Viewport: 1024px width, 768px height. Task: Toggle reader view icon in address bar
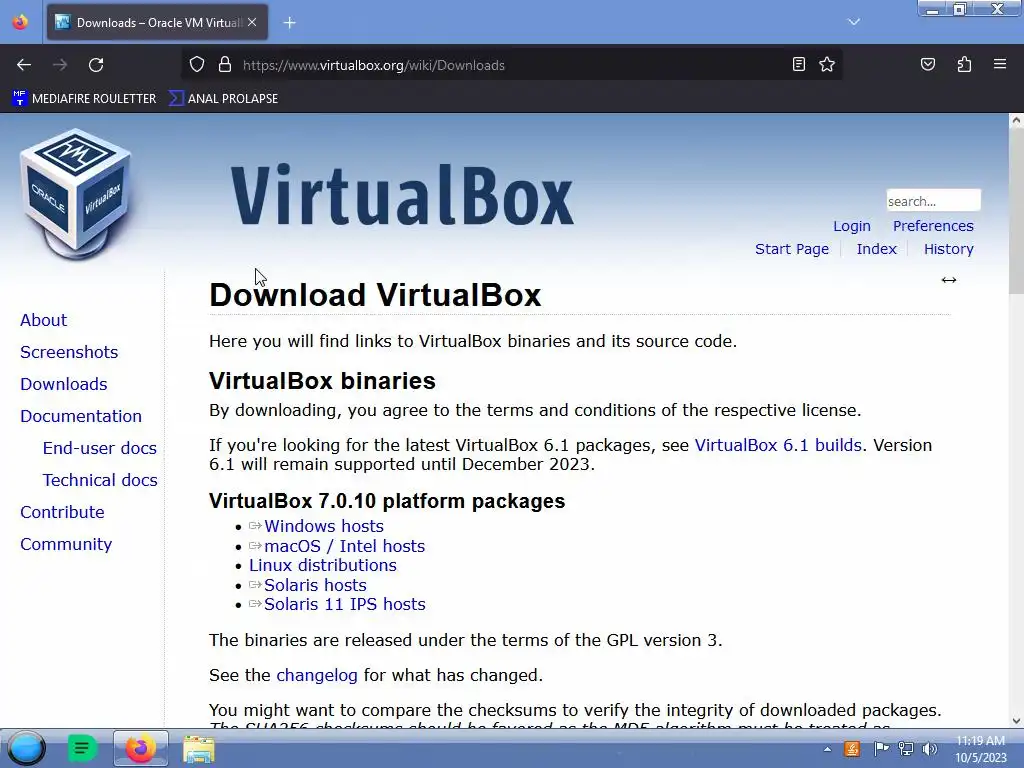798,64
